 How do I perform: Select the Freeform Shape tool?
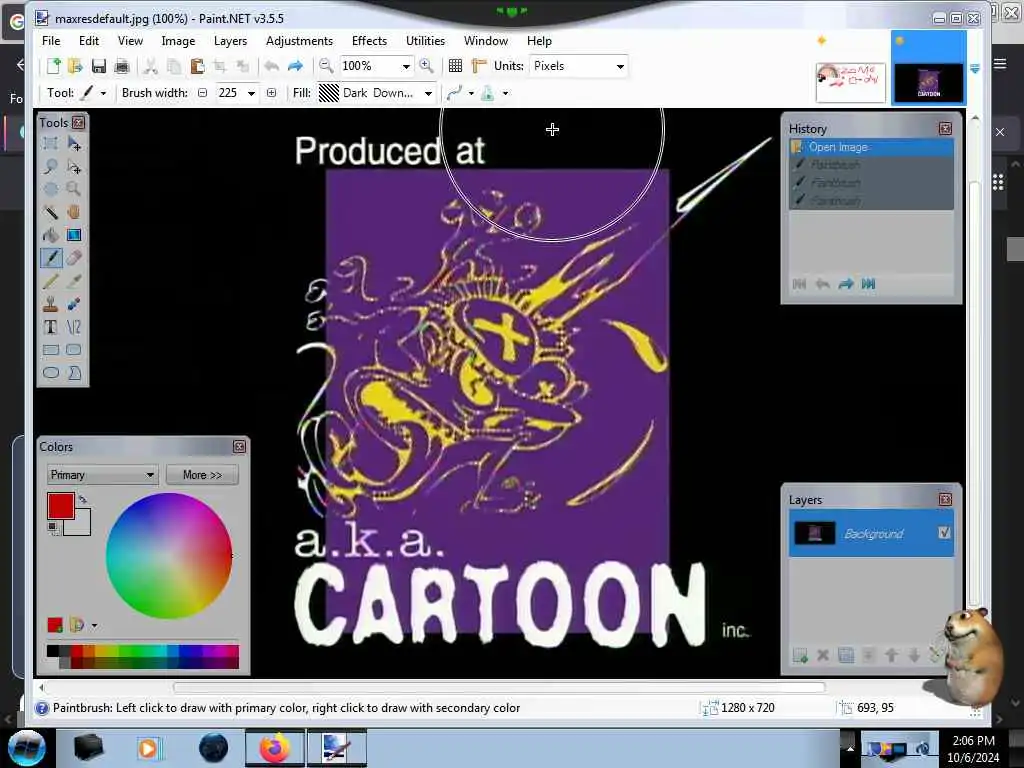tap(74, 373)
